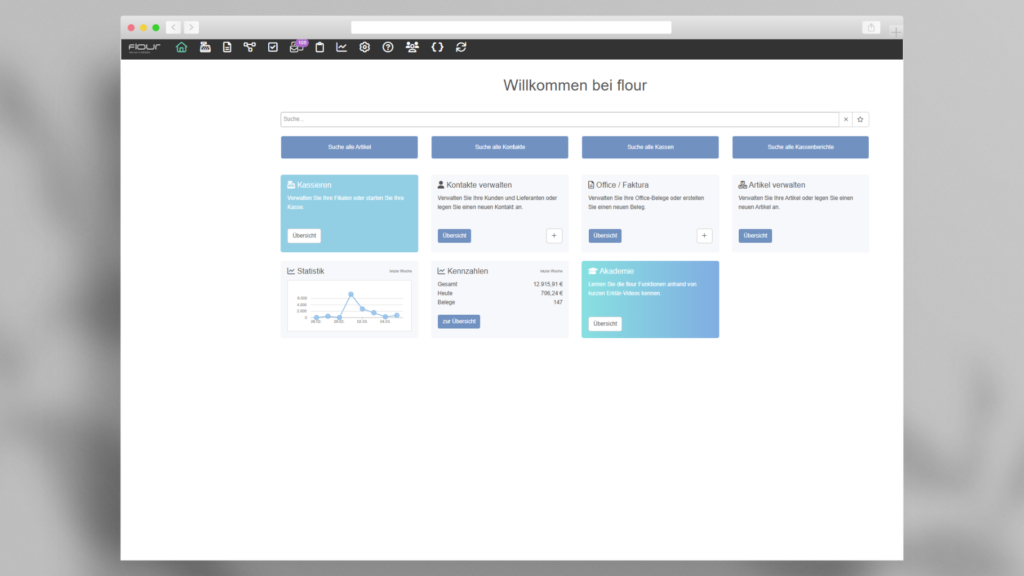Click the refresh arrows icon in navbar

pos(461,47)
